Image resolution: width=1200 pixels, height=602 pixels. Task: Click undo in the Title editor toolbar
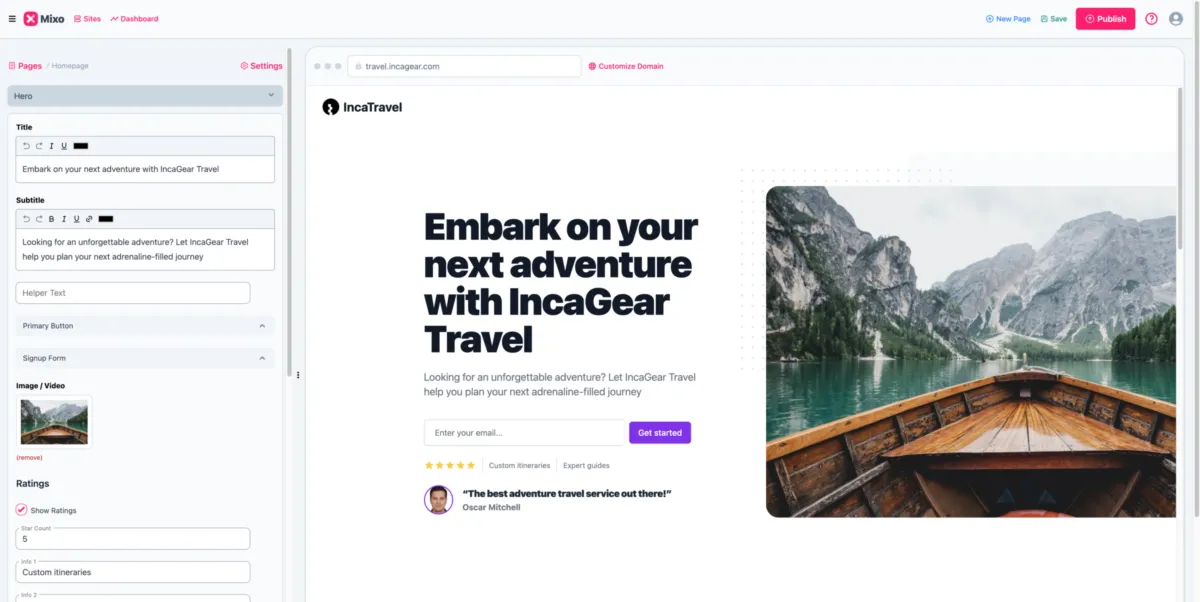(x=27, y=146)
